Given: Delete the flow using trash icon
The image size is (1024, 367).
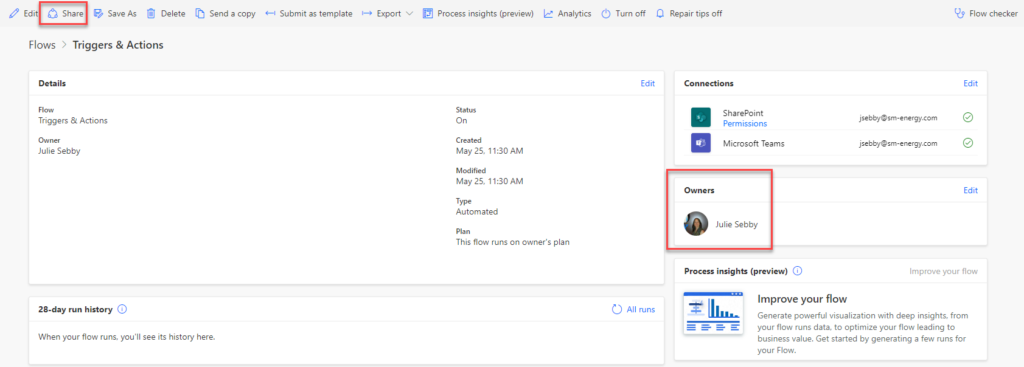Looking at the screenshot, I should [x=151, y=13].
